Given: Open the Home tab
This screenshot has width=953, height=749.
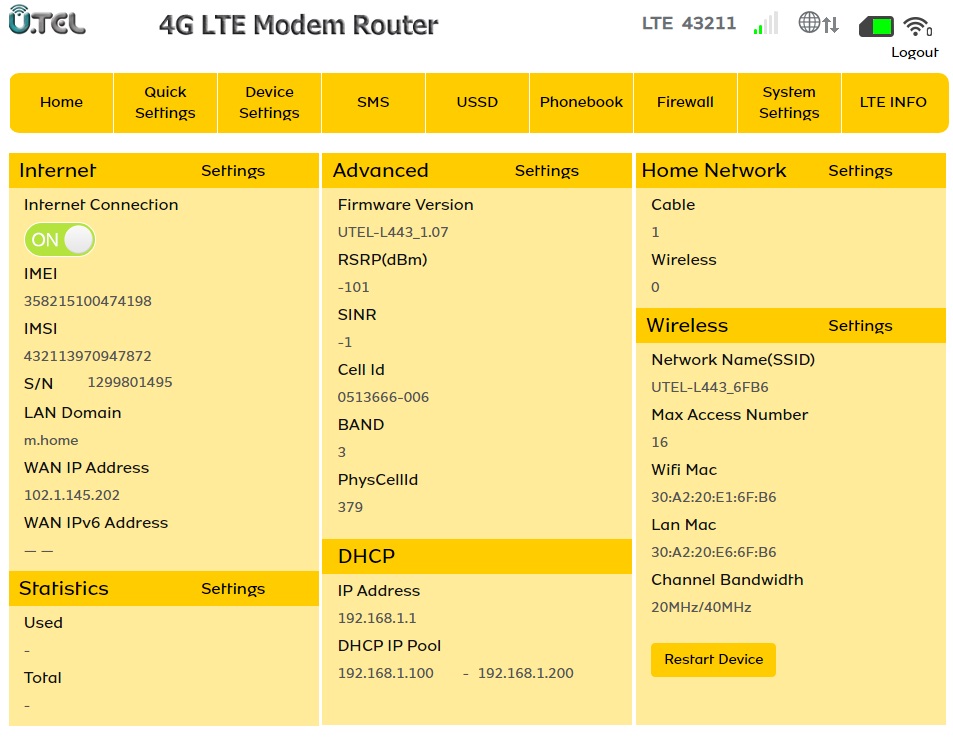Looking at the screenshot, I should 61,102.
